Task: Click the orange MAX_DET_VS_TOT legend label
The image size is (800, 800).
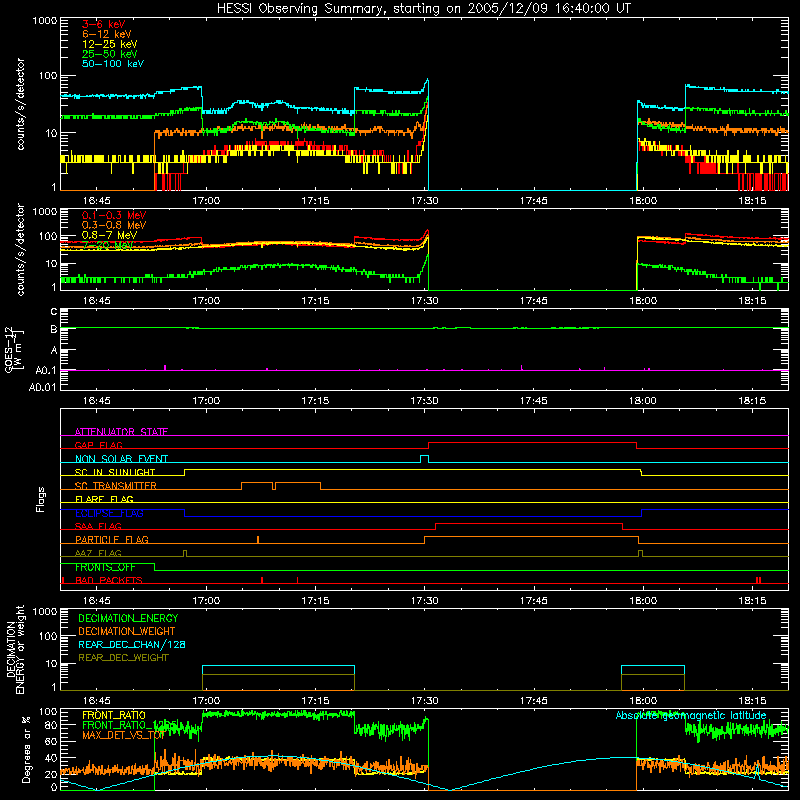Action: 123,735
